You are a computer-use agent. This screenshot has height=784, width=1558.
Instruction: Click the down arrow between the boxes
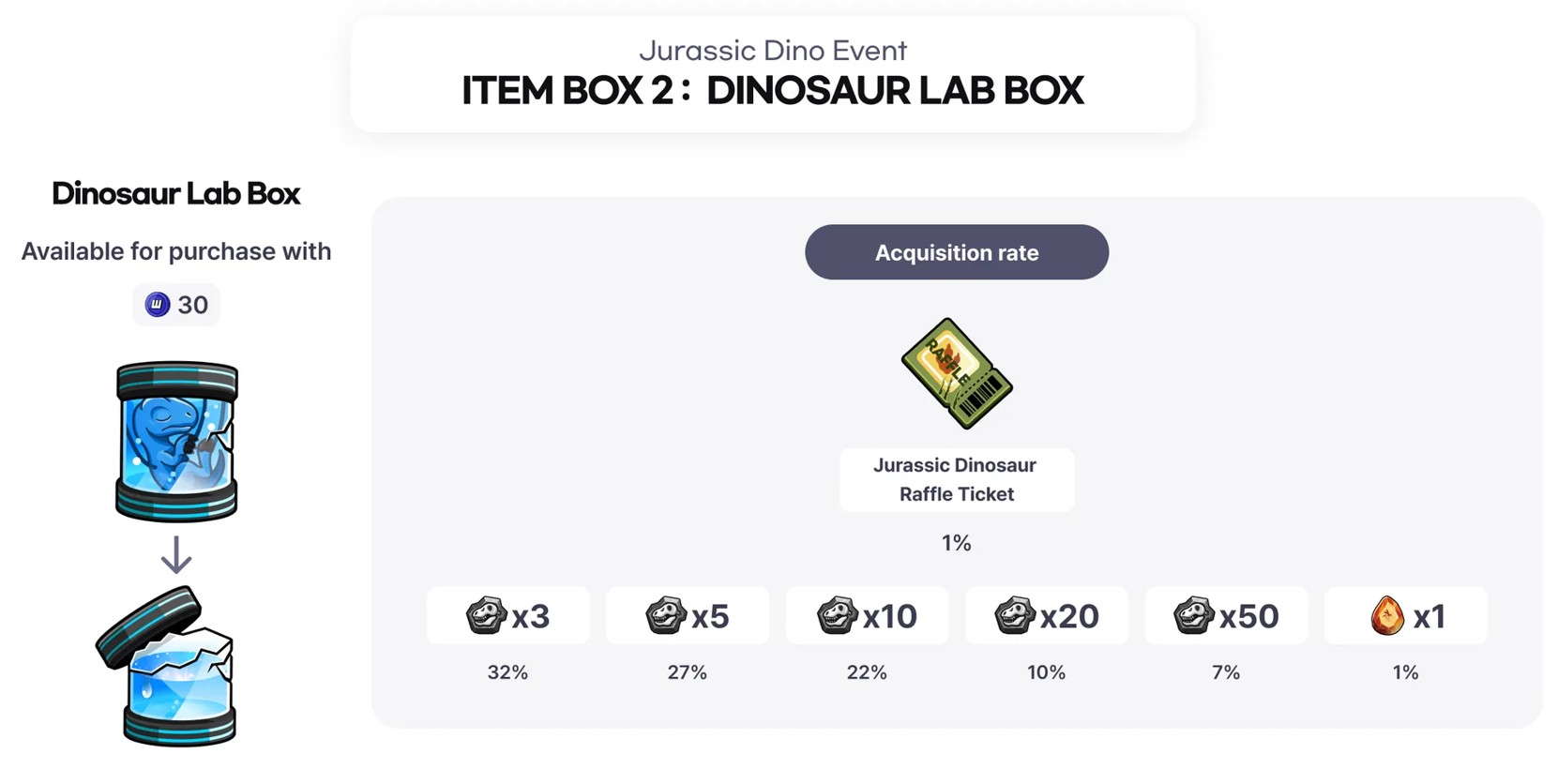point(176,555)
